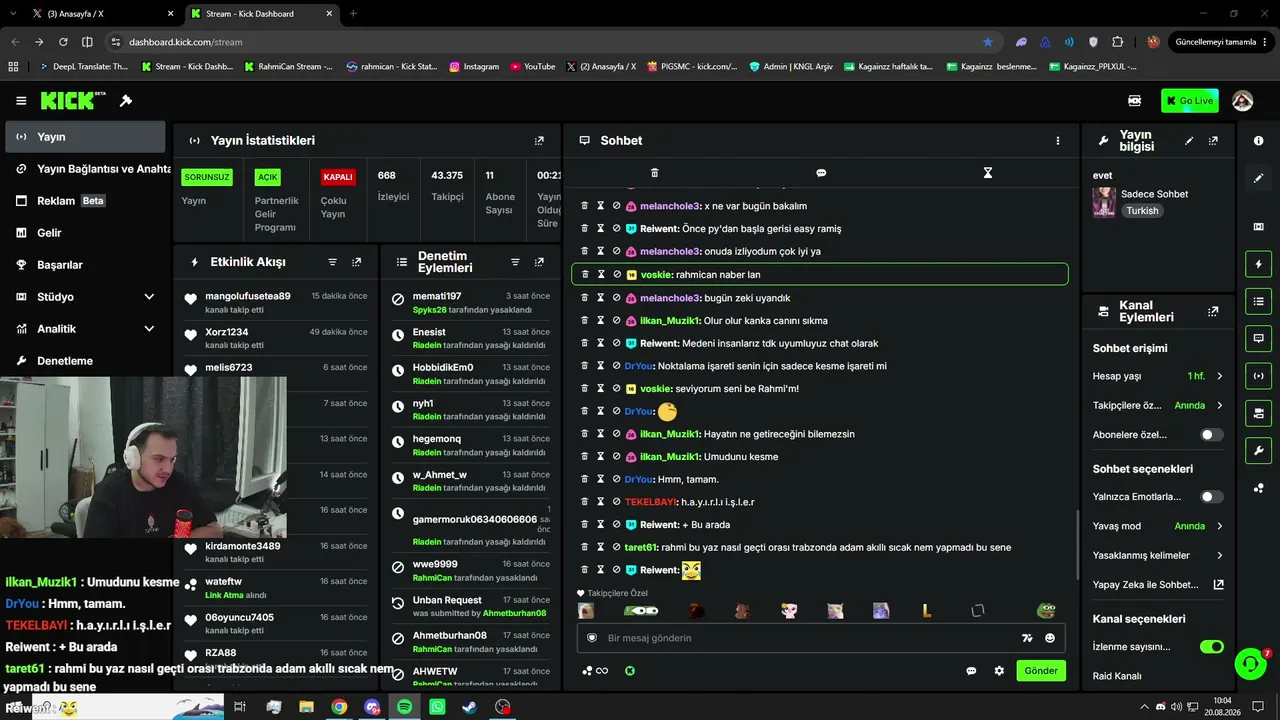The image size is (1280, 720).
Task: Open Yasaklanmış kelimeler setting
Action: pyautogui.click(x=1158, y=556)
